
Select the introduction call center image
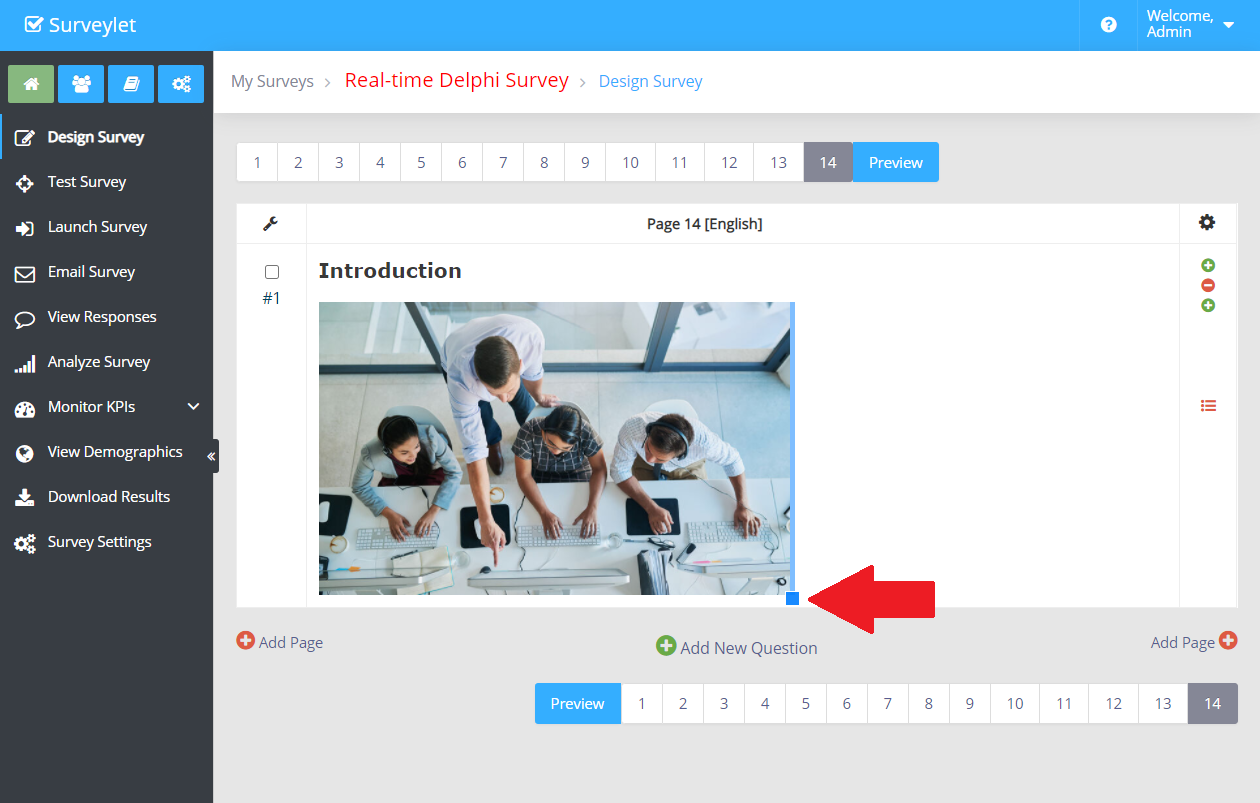pos(555,448)
